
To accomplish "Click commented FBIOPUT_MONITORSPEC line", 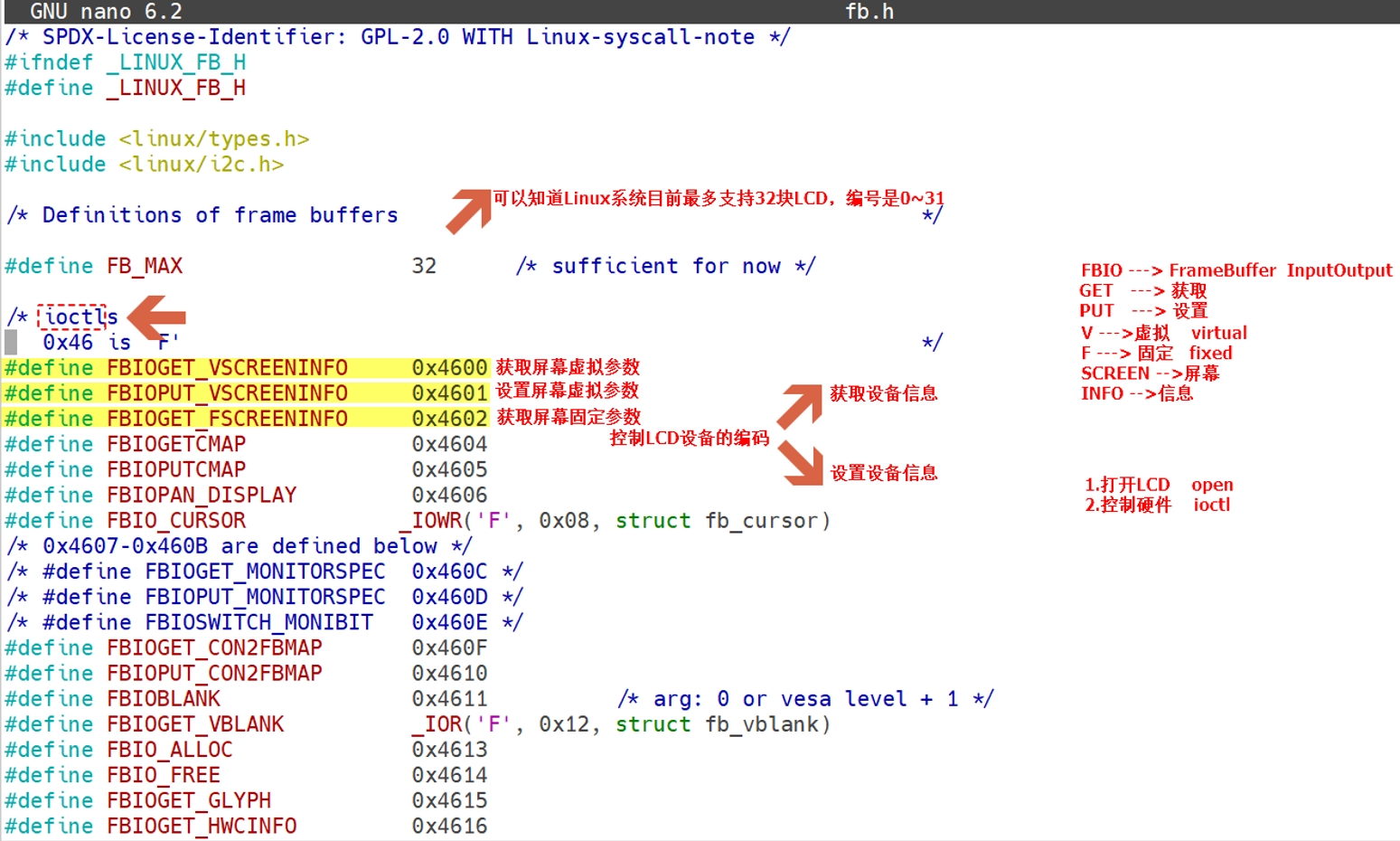I will [x=265, y=597].
